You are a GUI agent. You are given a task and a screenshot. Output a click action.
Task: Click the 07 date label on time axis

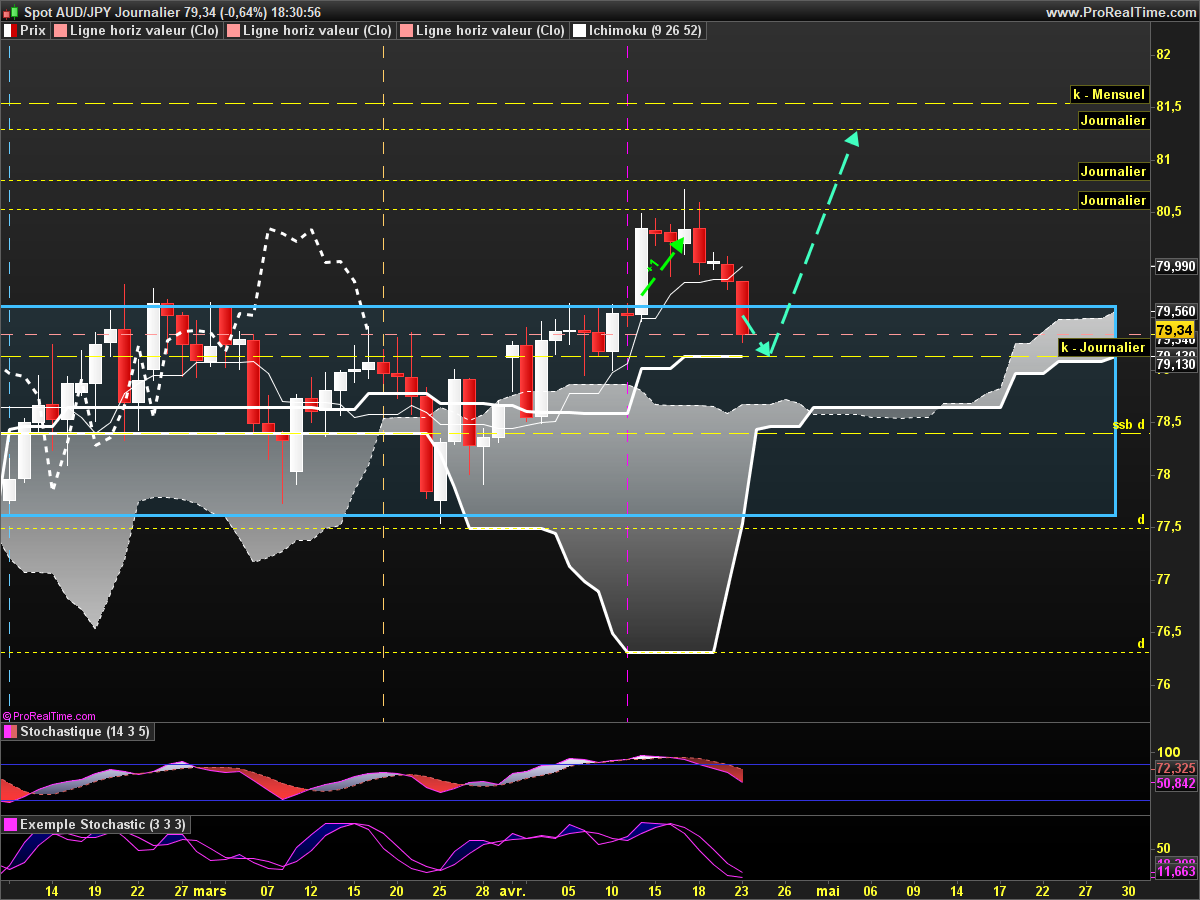point(268,890)
